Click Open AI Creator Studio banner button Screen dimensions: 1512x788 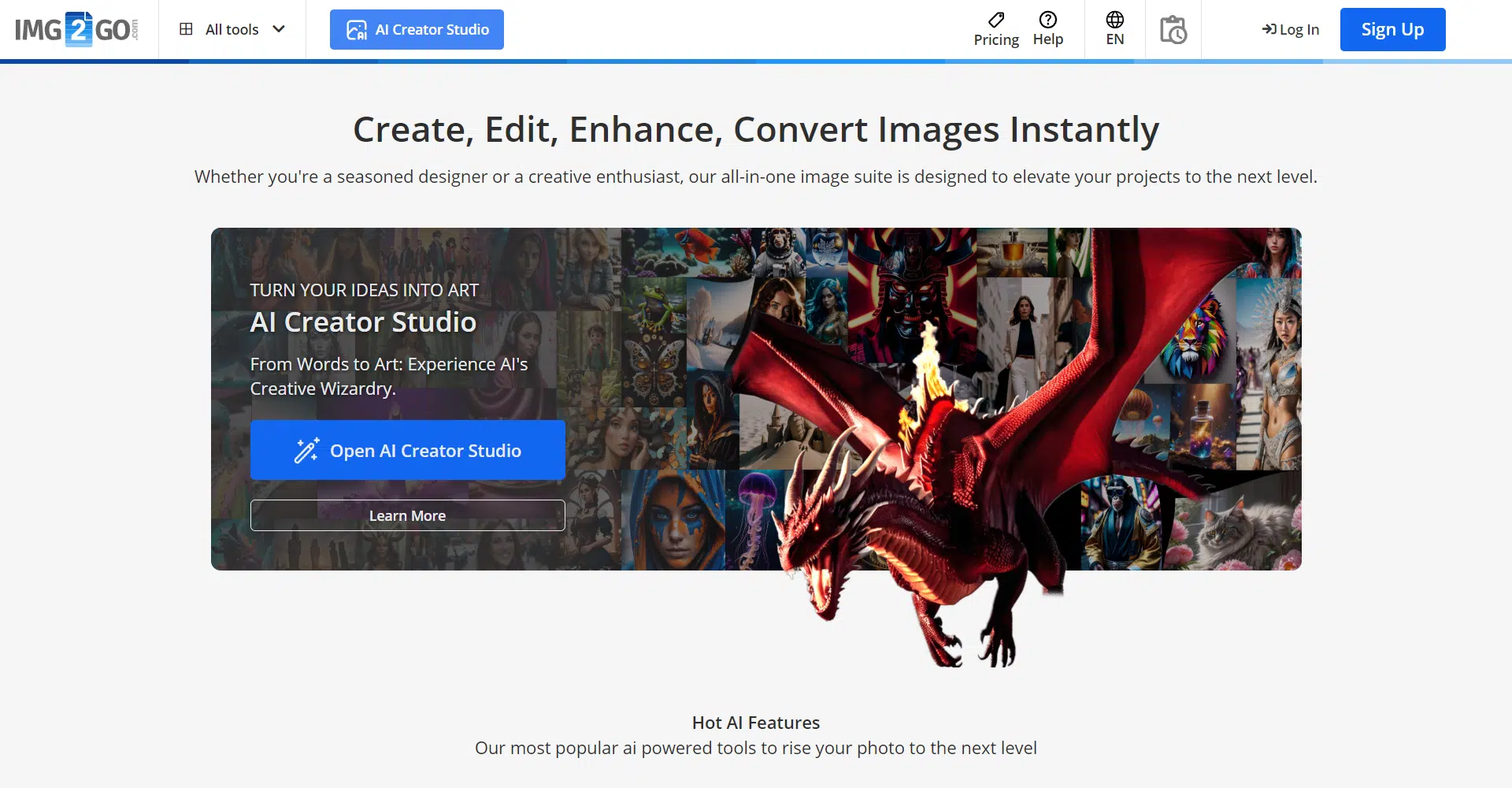click(x=425, y=451)
